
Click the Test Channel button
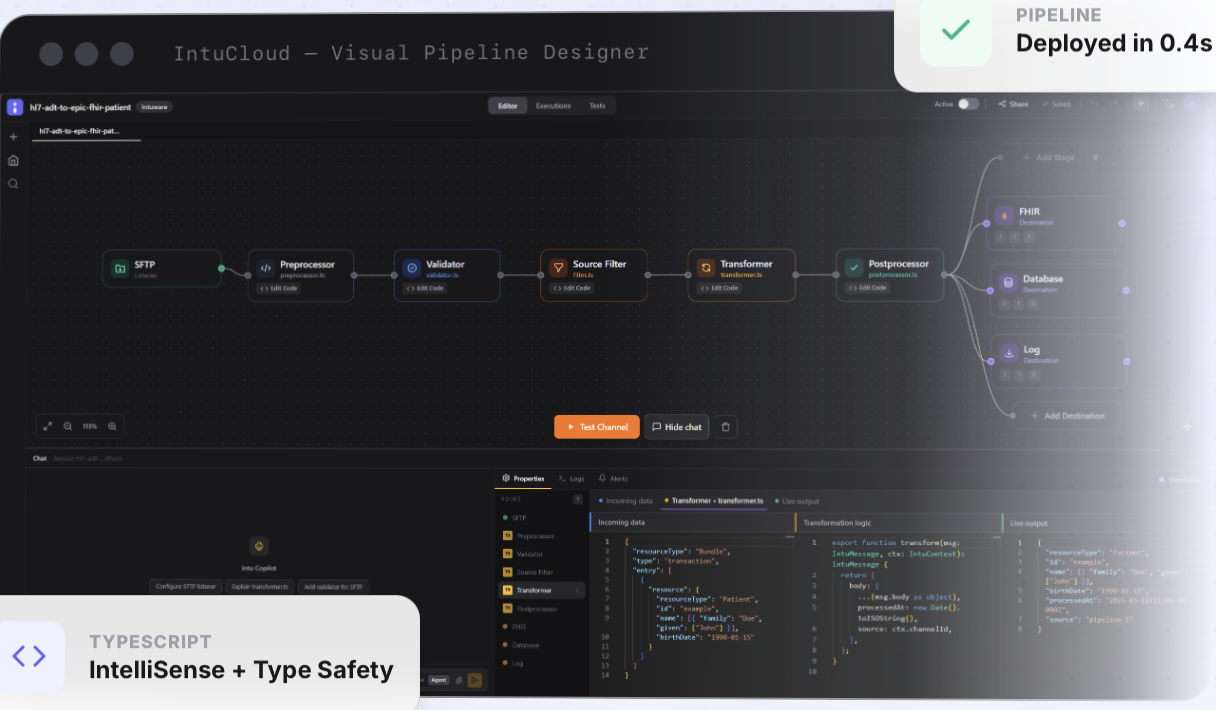tap(597, 427)
